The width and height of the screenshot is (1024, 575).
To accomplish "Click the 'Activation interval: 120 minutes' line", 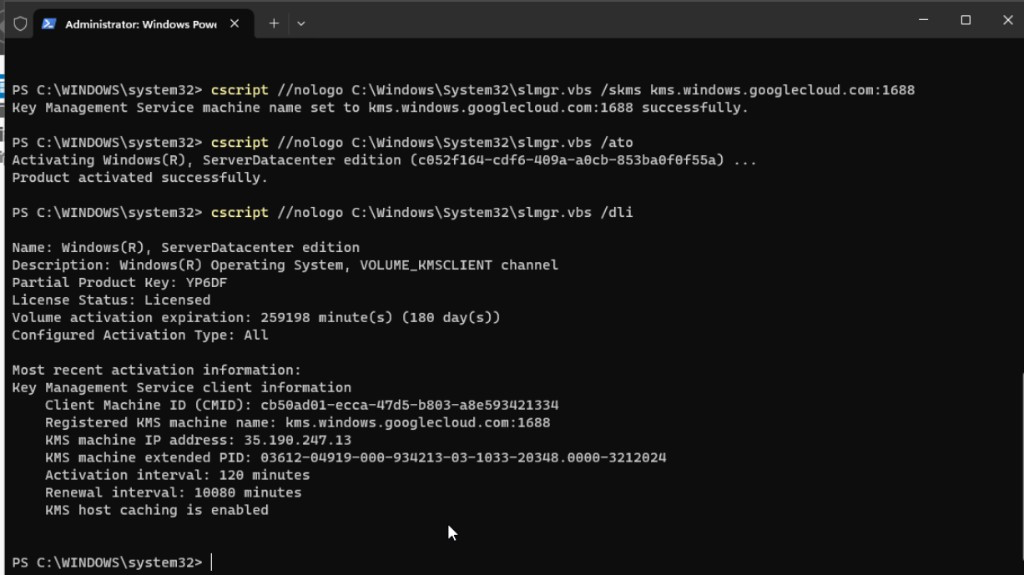I will point(178,475).
